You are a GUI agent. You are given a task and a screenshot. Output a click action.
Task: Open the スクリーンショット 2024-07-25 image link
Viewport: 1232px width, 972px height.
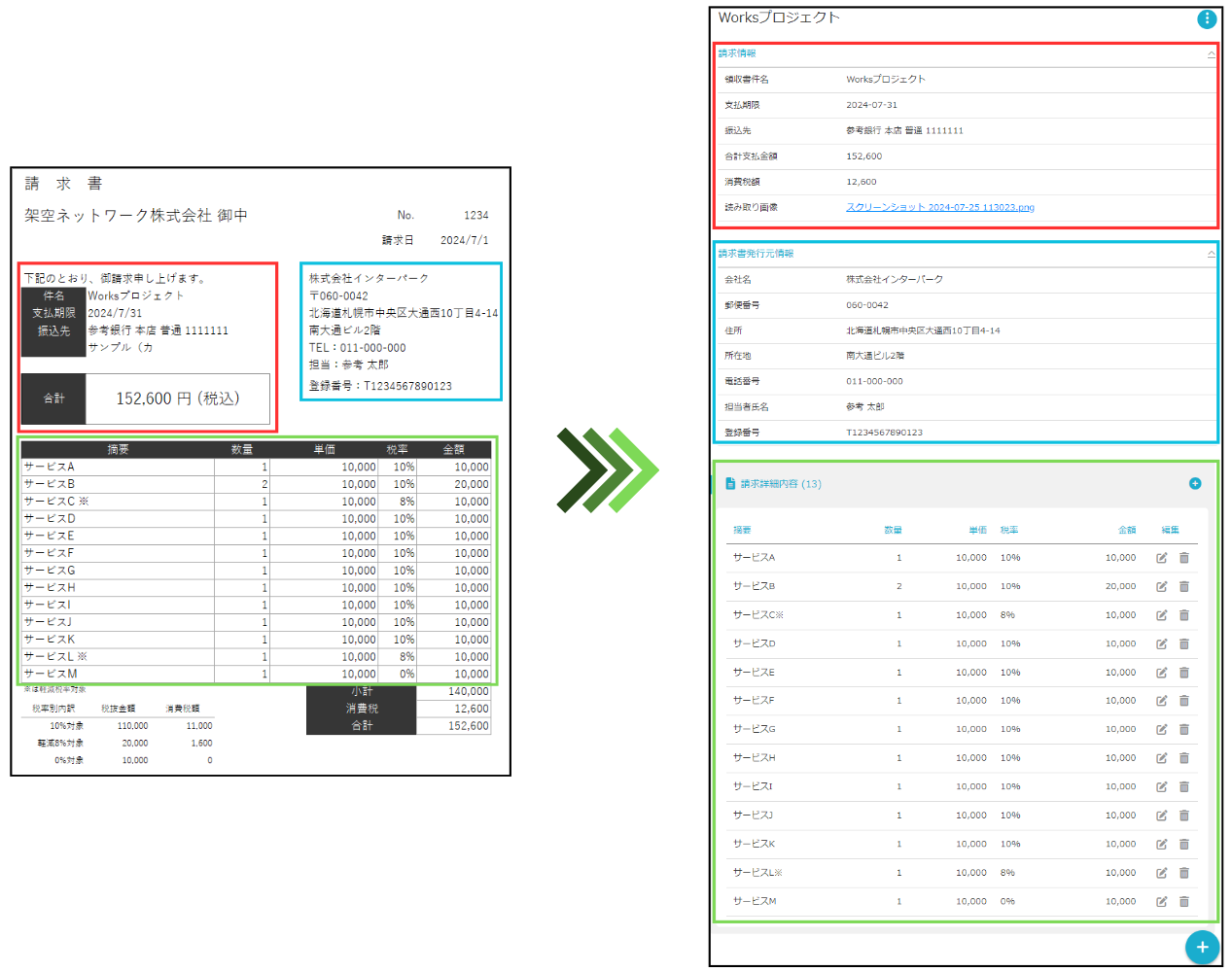point(939,207)
